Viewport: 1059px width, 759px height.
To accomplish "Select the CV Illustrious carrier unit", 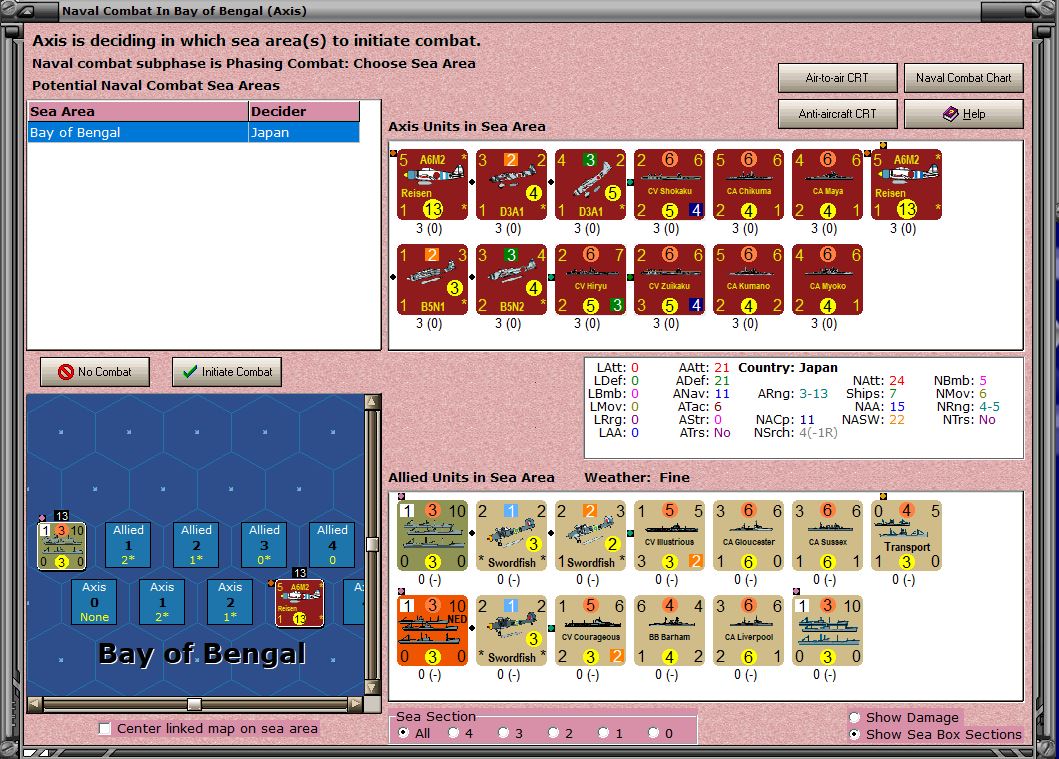I will 669,535.
